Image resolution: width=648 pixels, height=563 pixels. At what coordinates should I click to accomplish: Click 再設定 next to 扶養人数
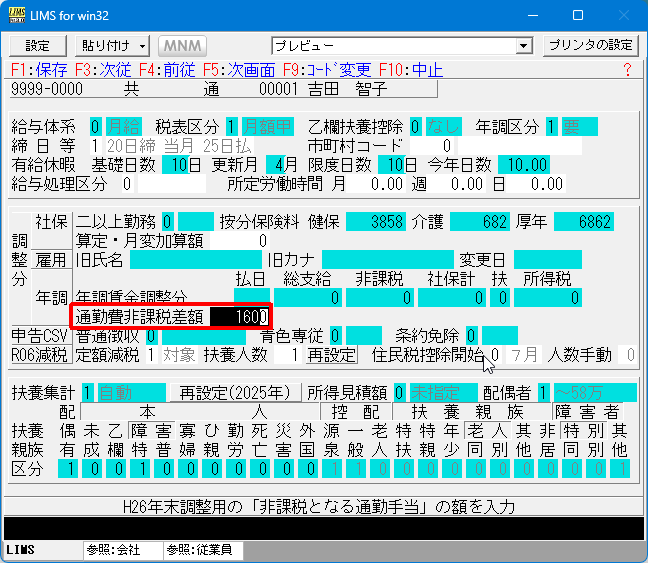(x=331, y=355)
